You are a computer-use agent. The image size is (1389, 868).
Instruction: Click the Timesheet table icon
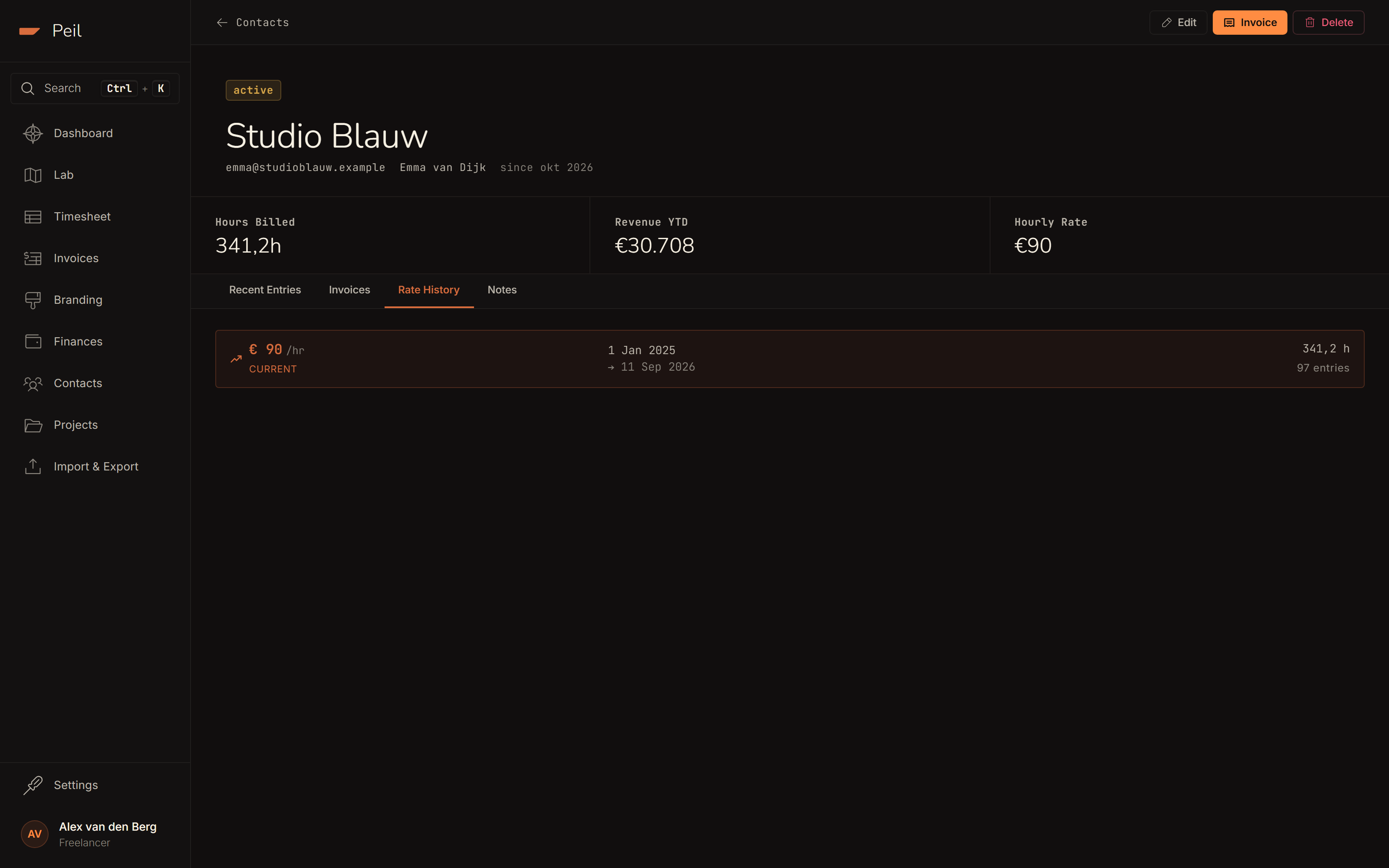(33, 217)
